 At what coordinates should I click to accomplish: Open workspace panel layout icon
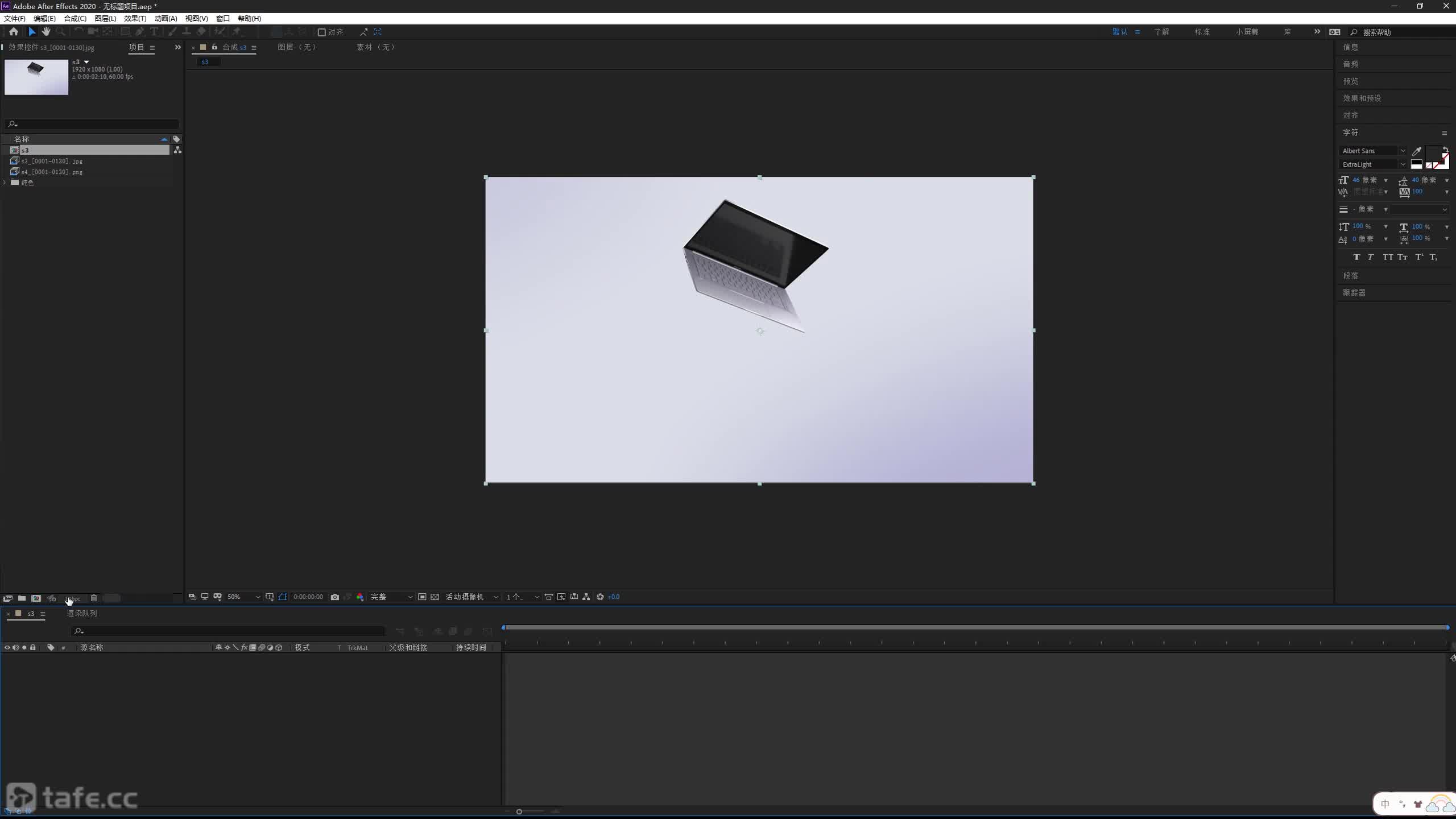1334,32
